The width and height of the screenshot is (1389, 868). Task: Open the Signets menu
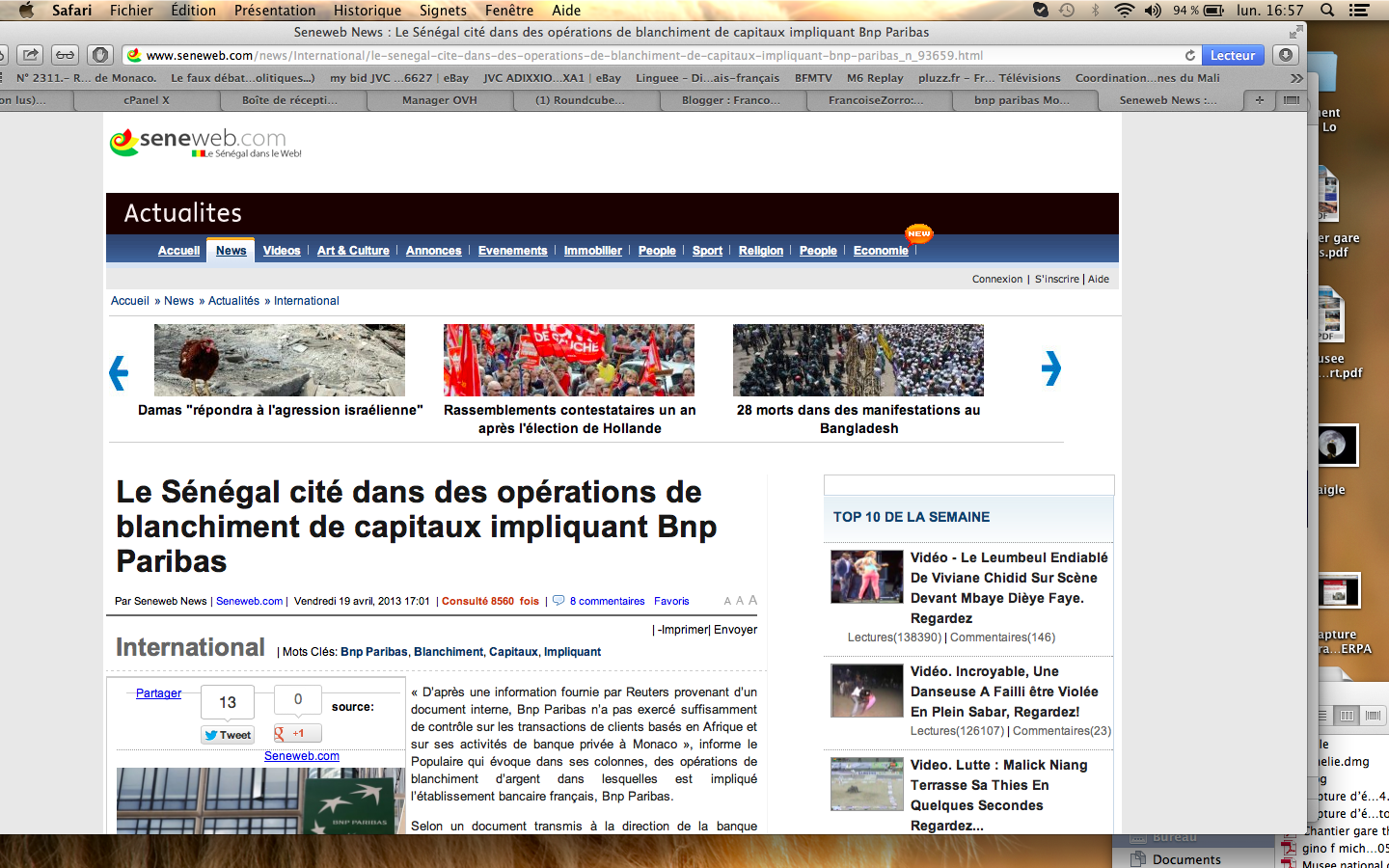point(443,11)
